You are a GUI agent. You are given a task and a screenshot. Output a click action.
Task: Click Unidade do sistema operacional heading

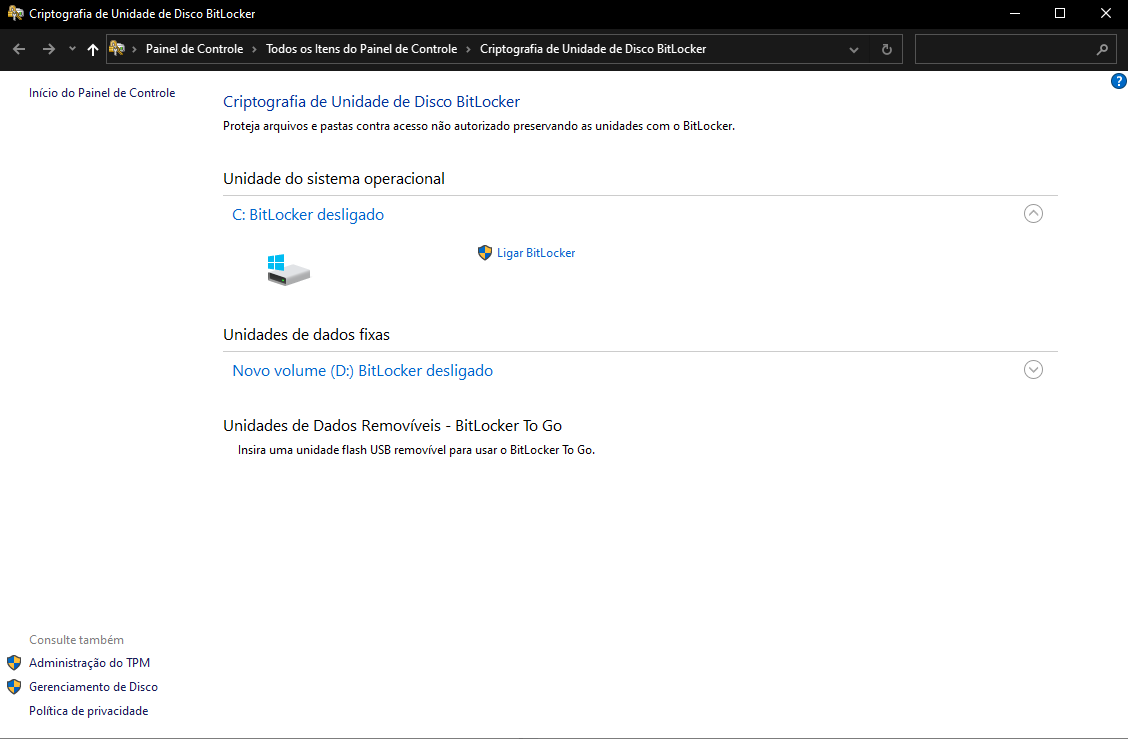[334, 178]
